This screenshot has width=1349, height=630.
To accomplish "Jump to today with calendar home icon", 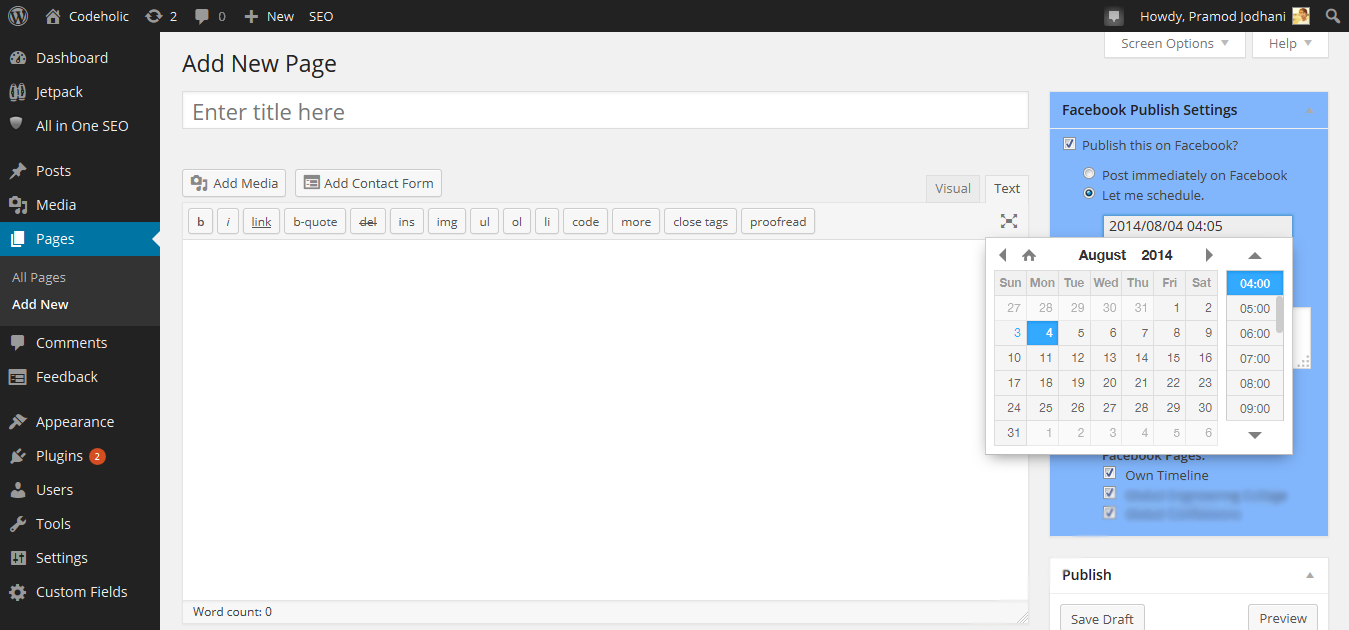I will click(1029, 255).
